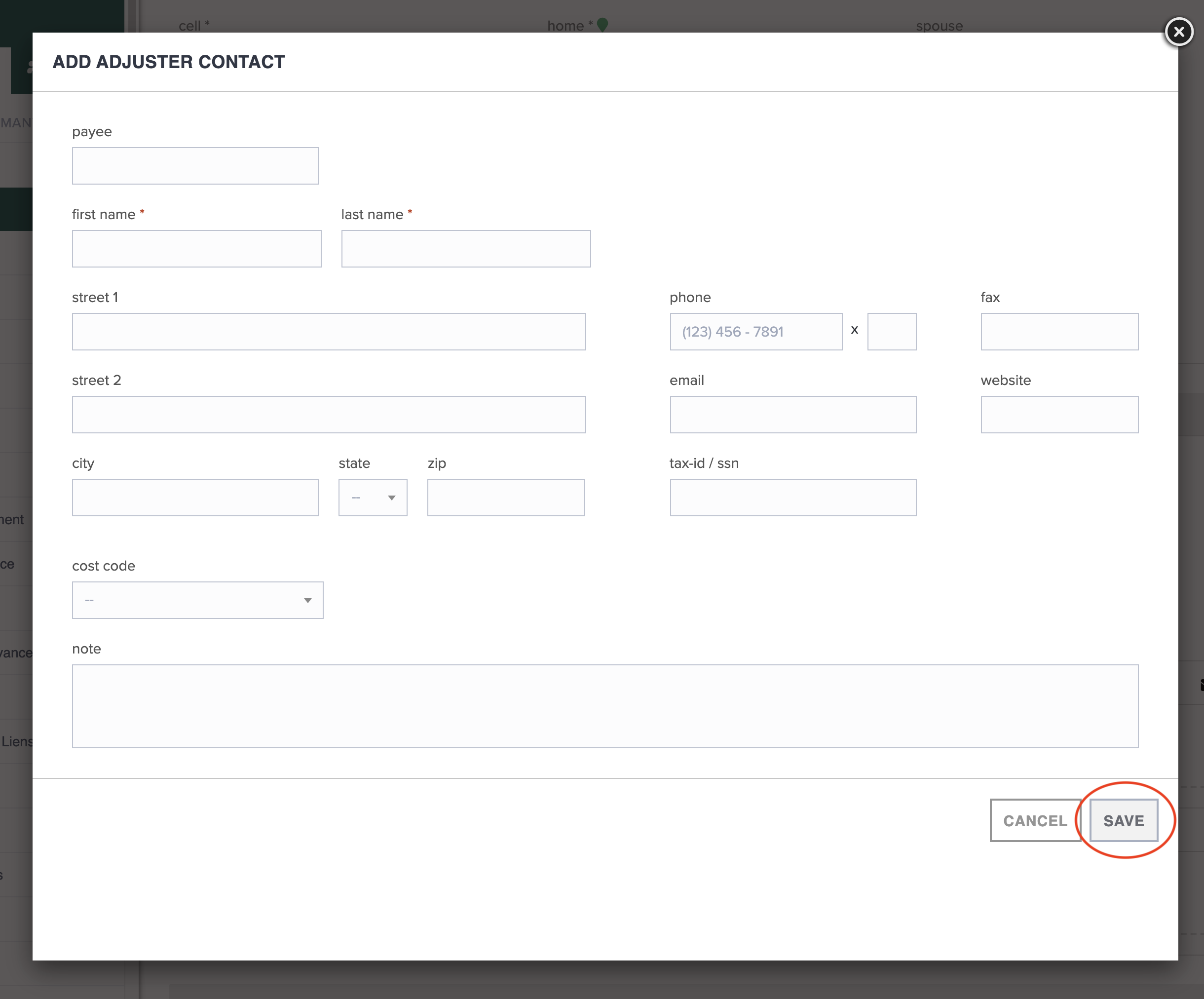Click the phone number field showing (123) 456 - 7891

tap(755, 332)
